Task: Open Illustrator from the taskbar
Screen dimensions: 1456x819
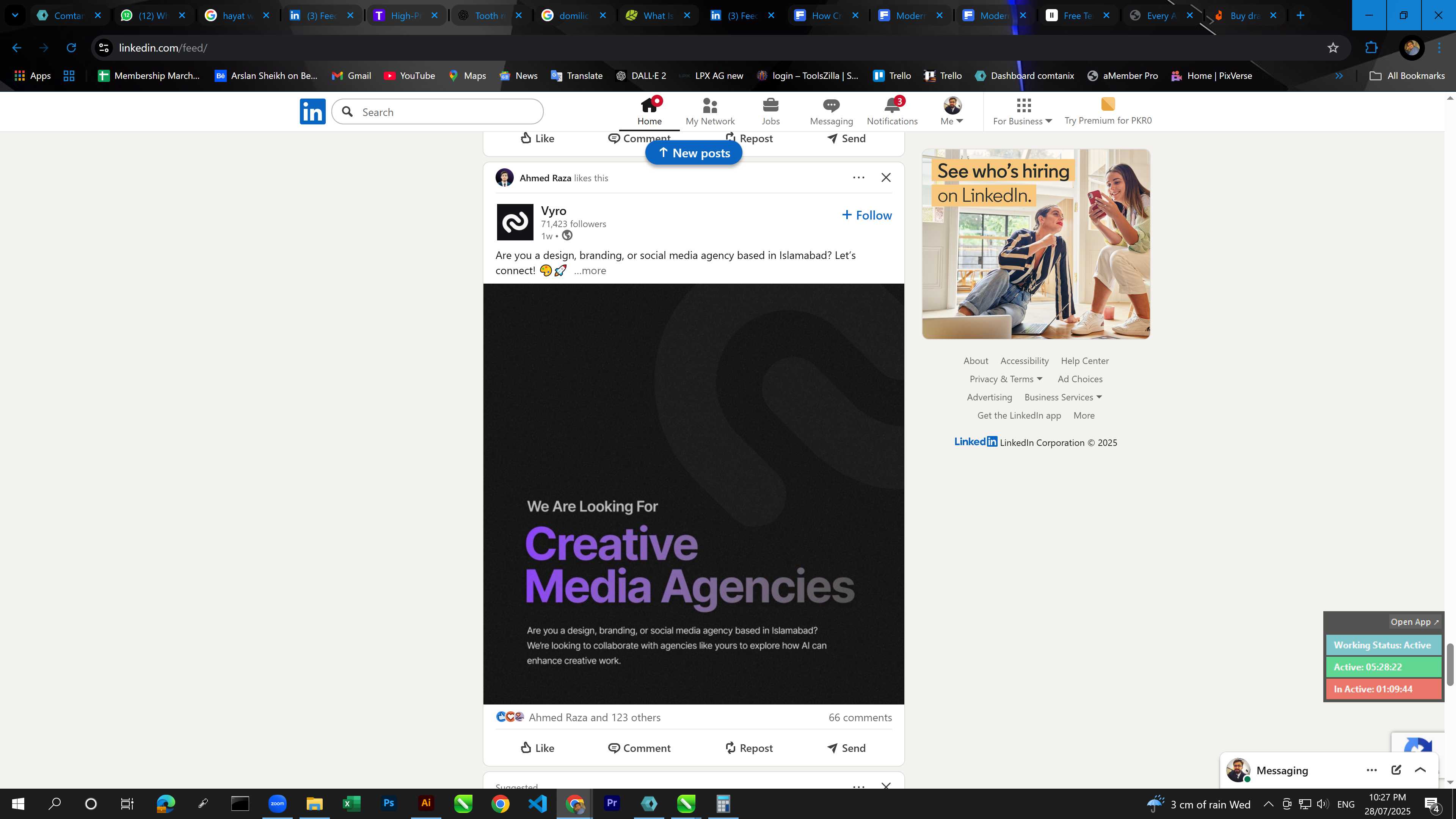Action: pyautogui.click(x=426, y=803)
